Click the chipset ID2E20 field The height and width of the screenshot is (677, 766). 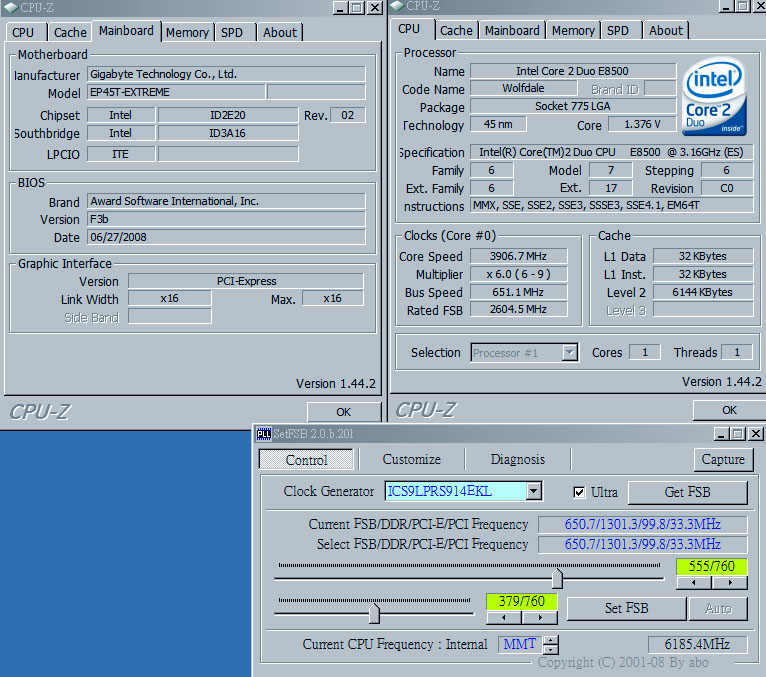pyautogui.click(x=228, y=115)
